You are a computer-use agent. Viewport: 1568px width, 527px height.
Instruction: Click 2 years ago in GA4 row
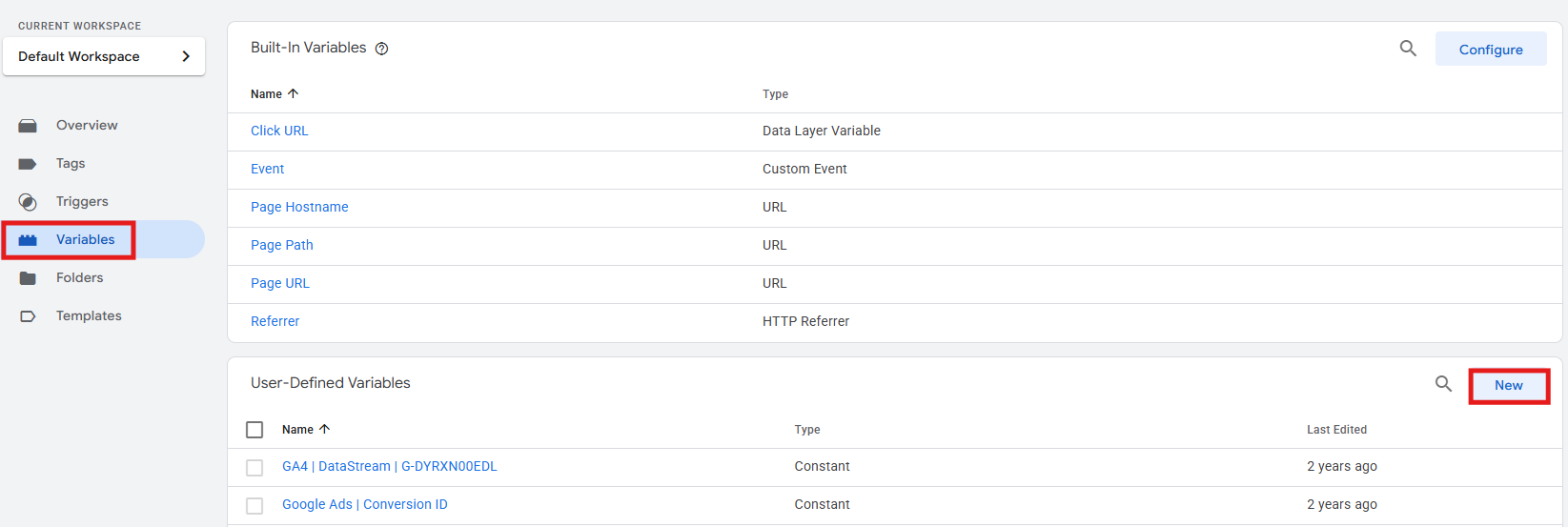tap(1341, 466)
